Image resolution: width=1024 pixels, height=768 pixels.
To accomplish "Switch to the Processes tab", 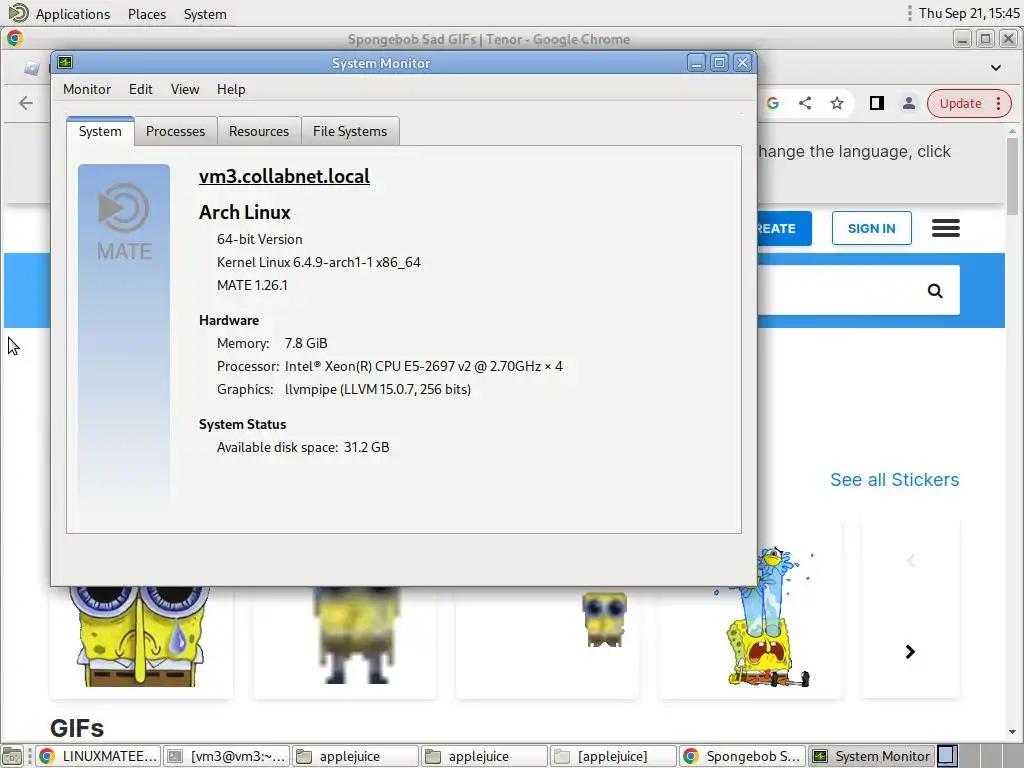I will [175, 131].
